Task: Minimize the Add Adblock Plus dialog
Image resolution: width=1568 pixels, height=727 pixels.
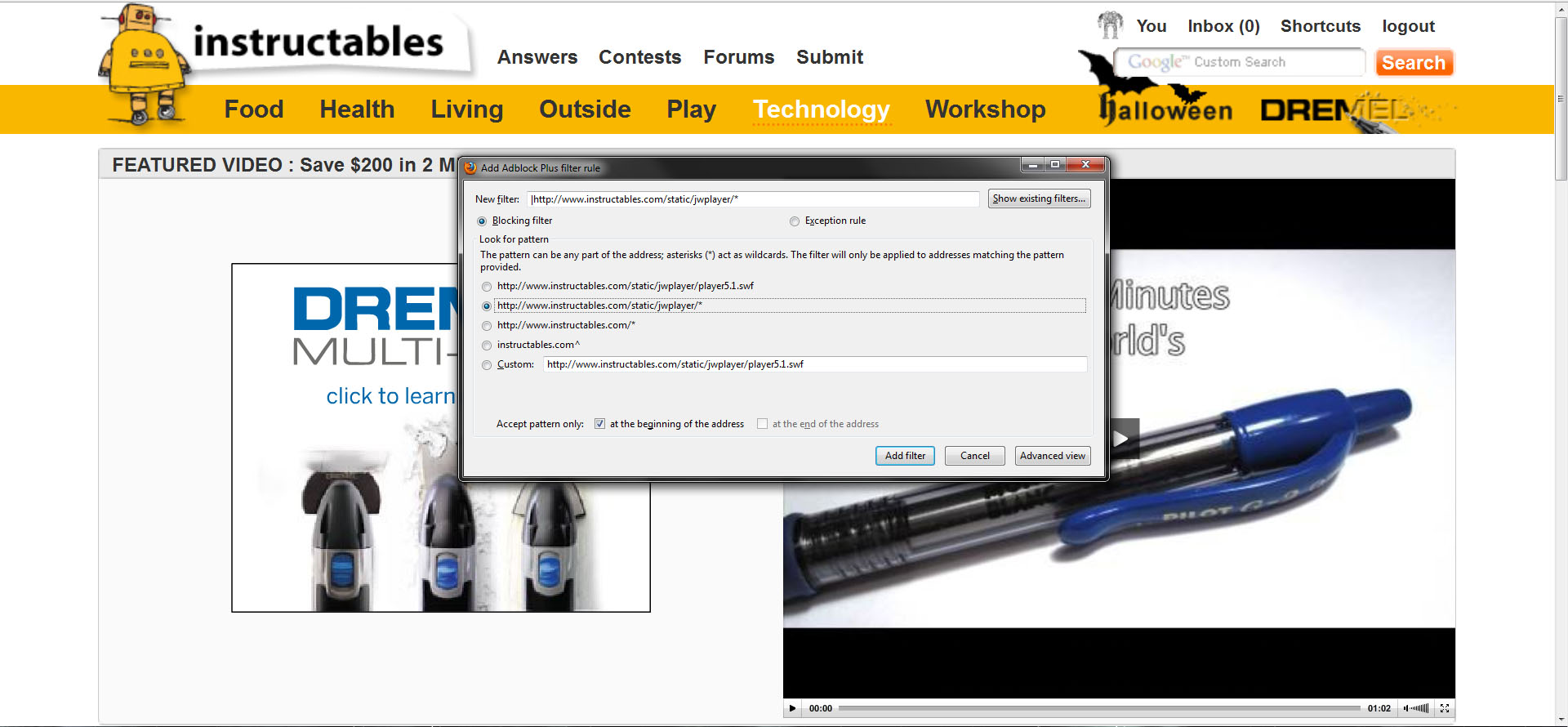Action: [x=1032, y=164]
